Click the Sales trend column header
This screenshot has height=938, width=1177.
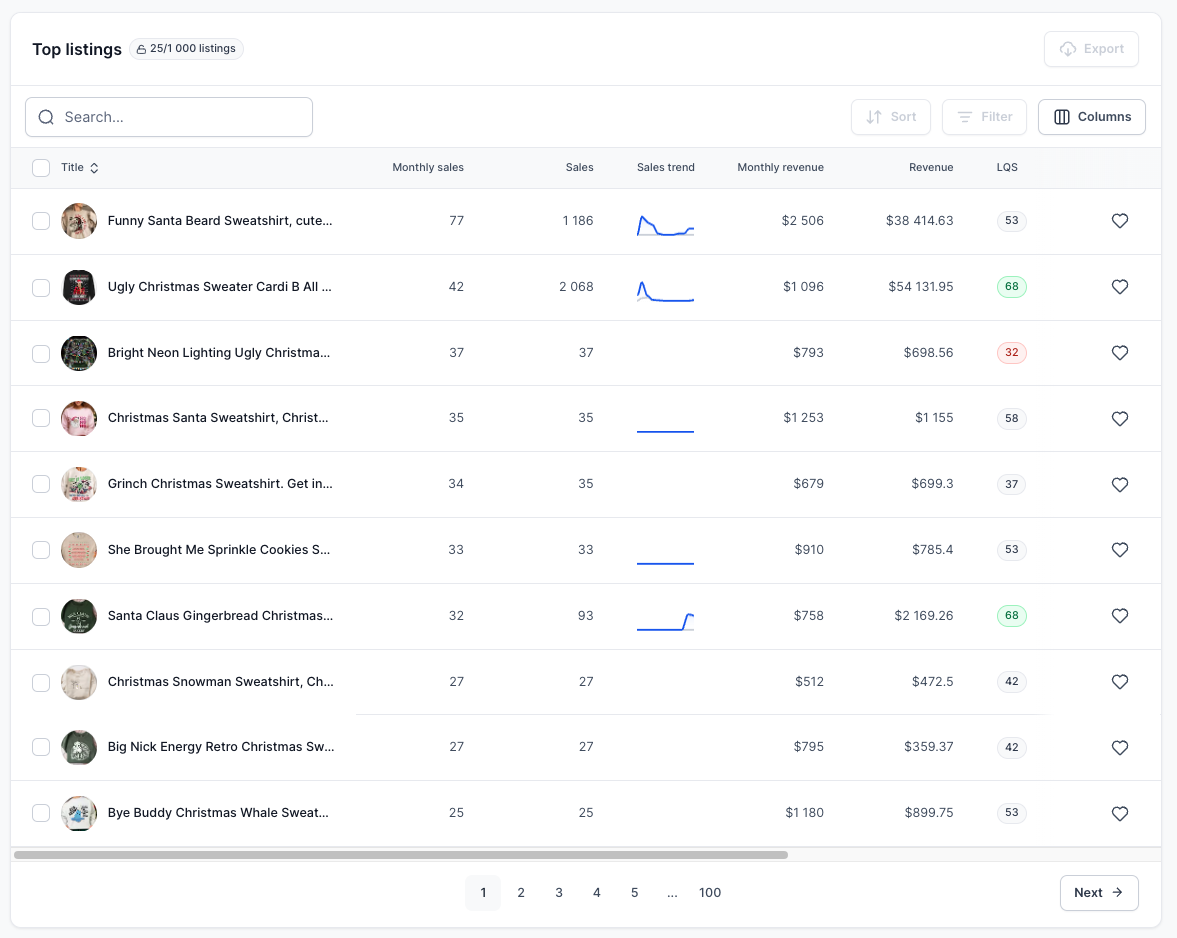tap(666, 167)
